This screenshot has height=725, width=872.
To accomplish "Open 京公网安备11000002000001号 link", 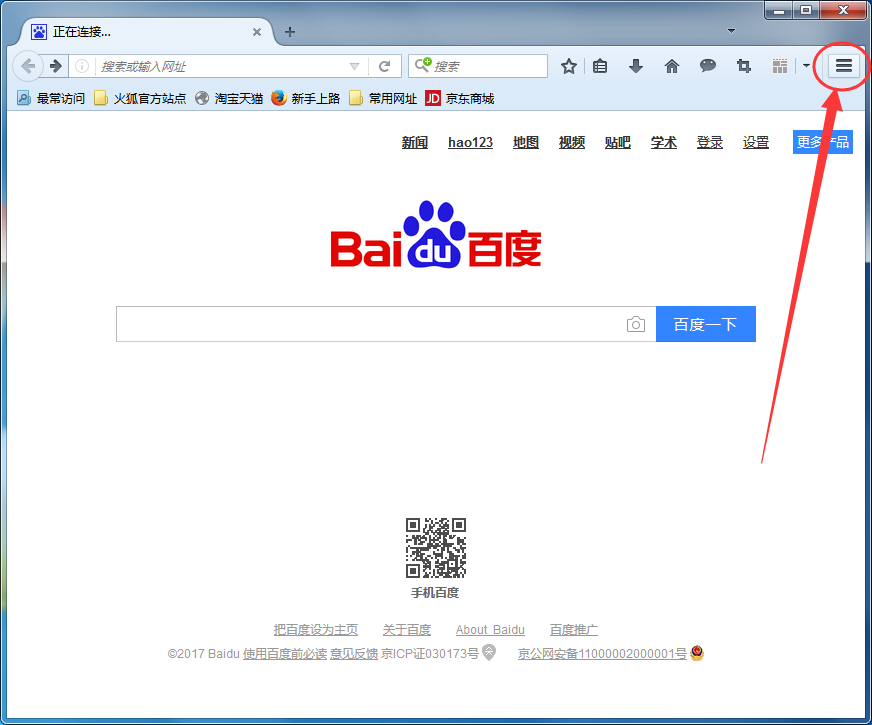I will coord(602,654).
